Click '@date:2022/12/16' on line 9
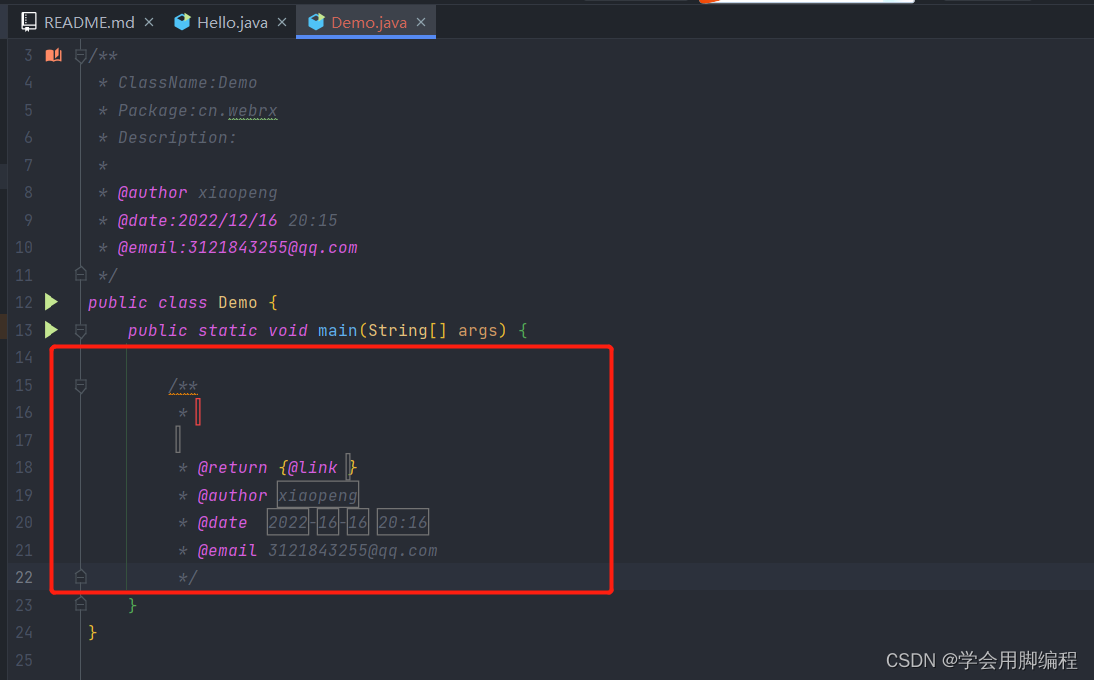 click(197, 220)
